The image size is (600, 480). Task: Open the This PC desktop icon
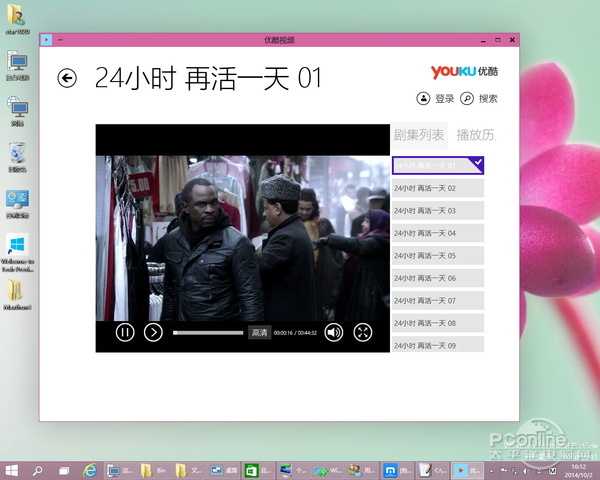tap(18, 65)
